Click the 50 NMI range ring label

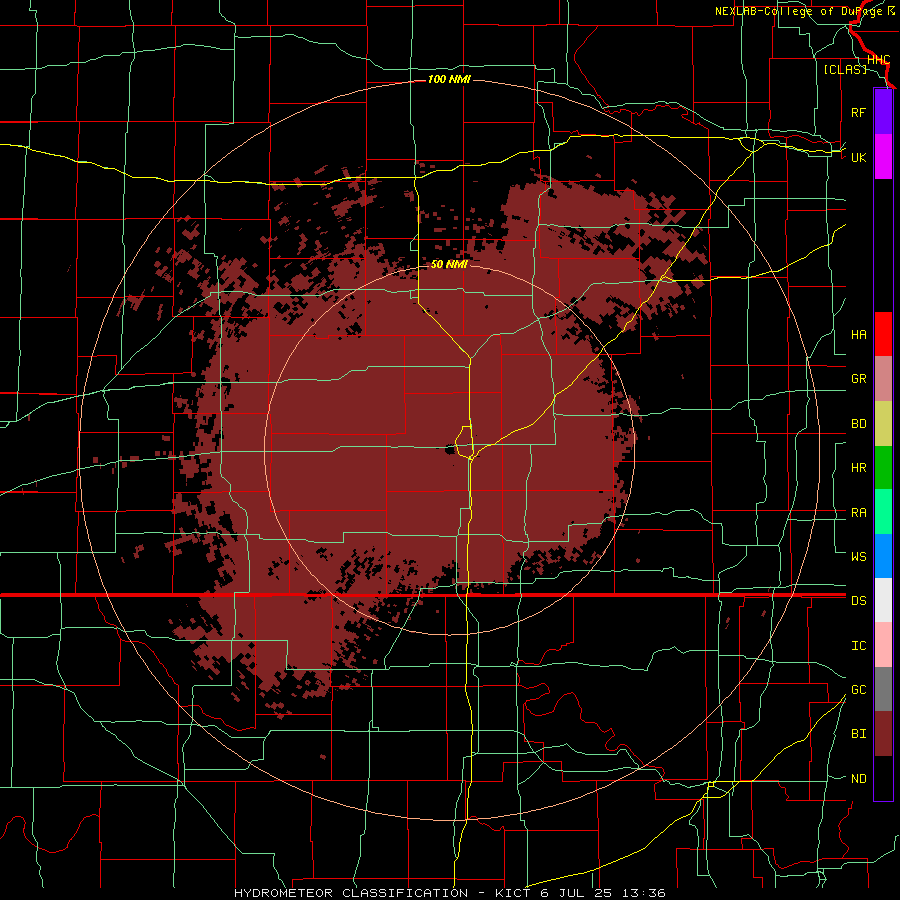point(449,265)
